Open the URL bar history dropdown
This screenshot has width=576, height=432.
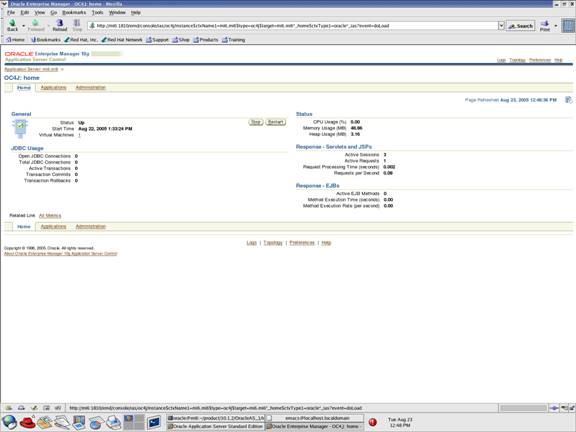click(501, 26)
